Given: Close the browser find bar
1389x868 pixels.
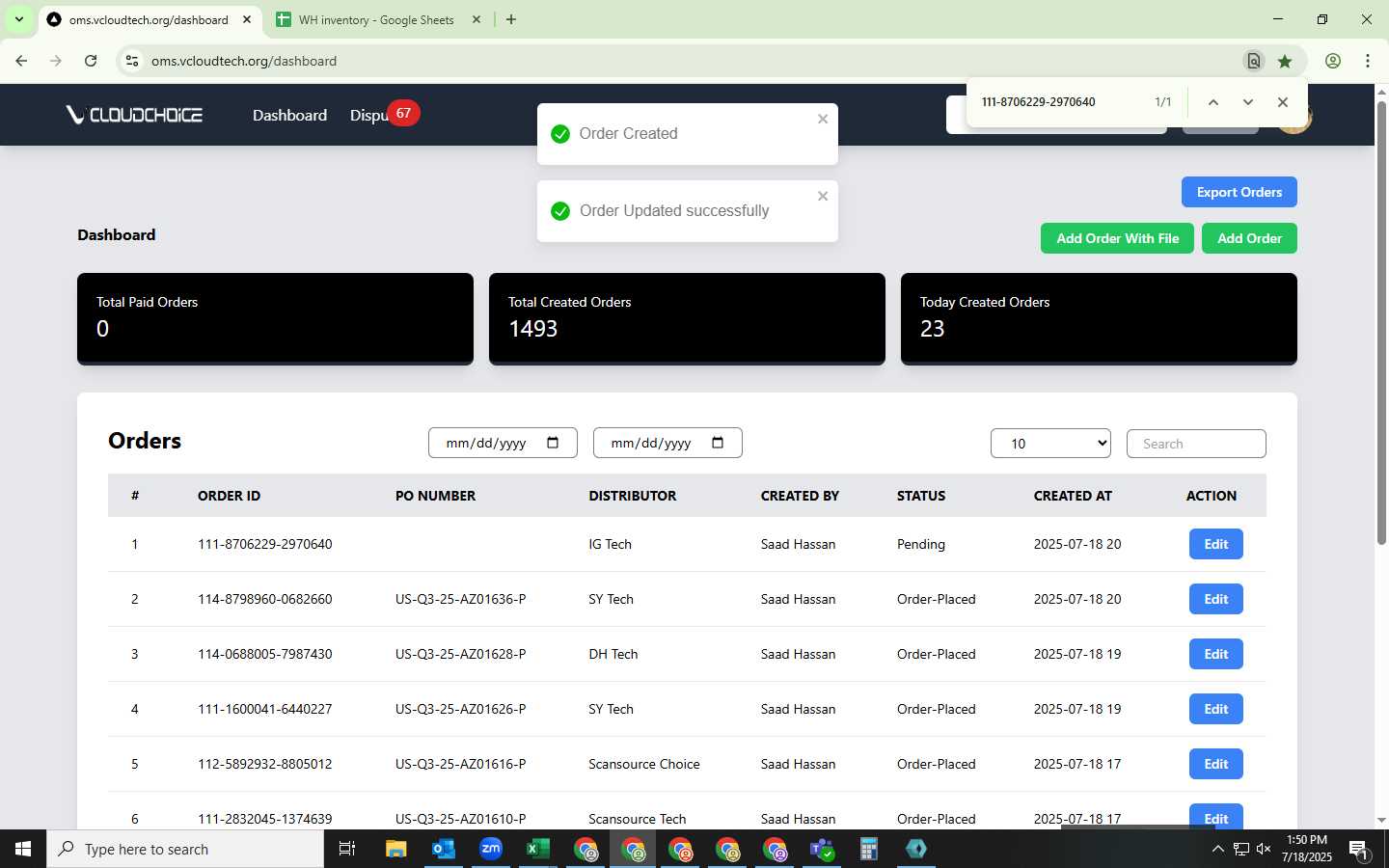Looking at the screenshot, I should coord(1283,102).
